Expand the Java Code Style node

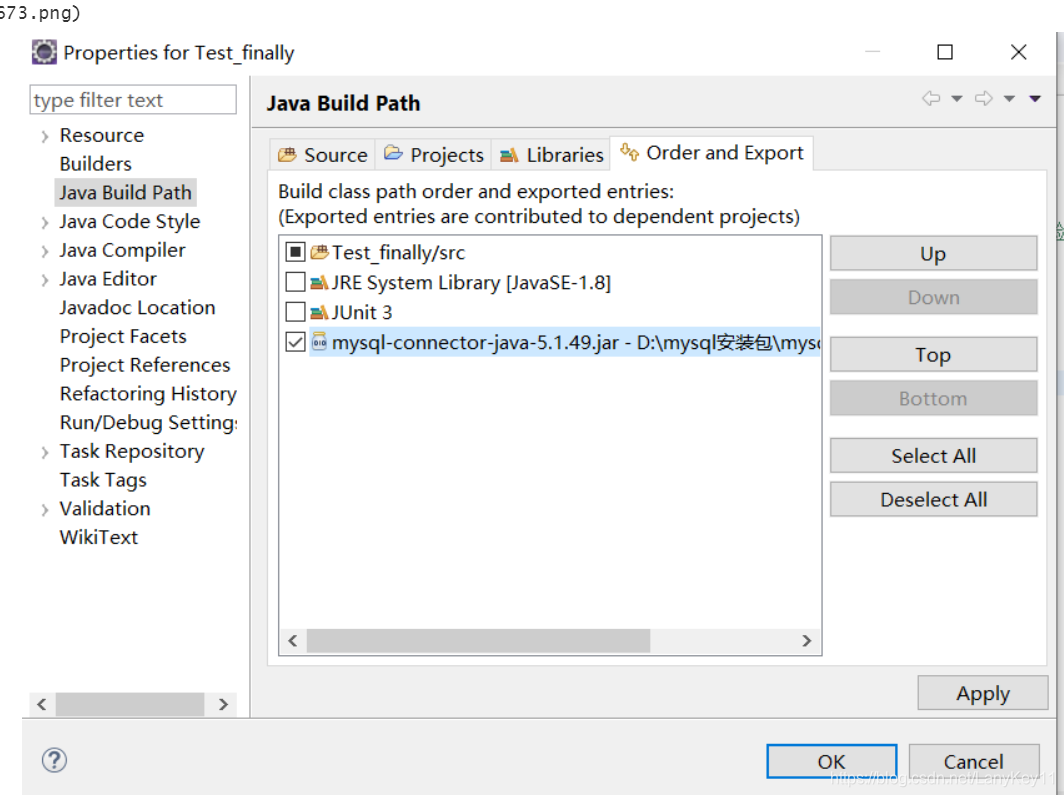coord(45,222)
